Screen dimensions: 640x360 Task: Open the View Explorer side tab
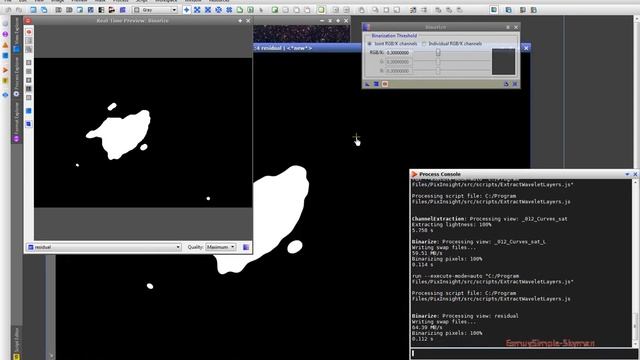(16, 35)
